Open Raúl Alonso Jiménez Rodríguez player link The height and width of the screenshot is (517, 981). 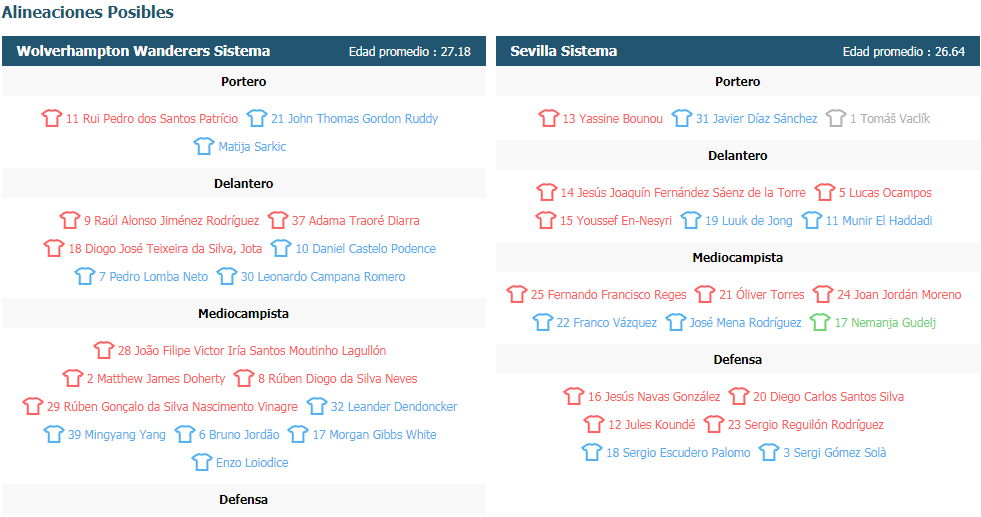(171, 220)
